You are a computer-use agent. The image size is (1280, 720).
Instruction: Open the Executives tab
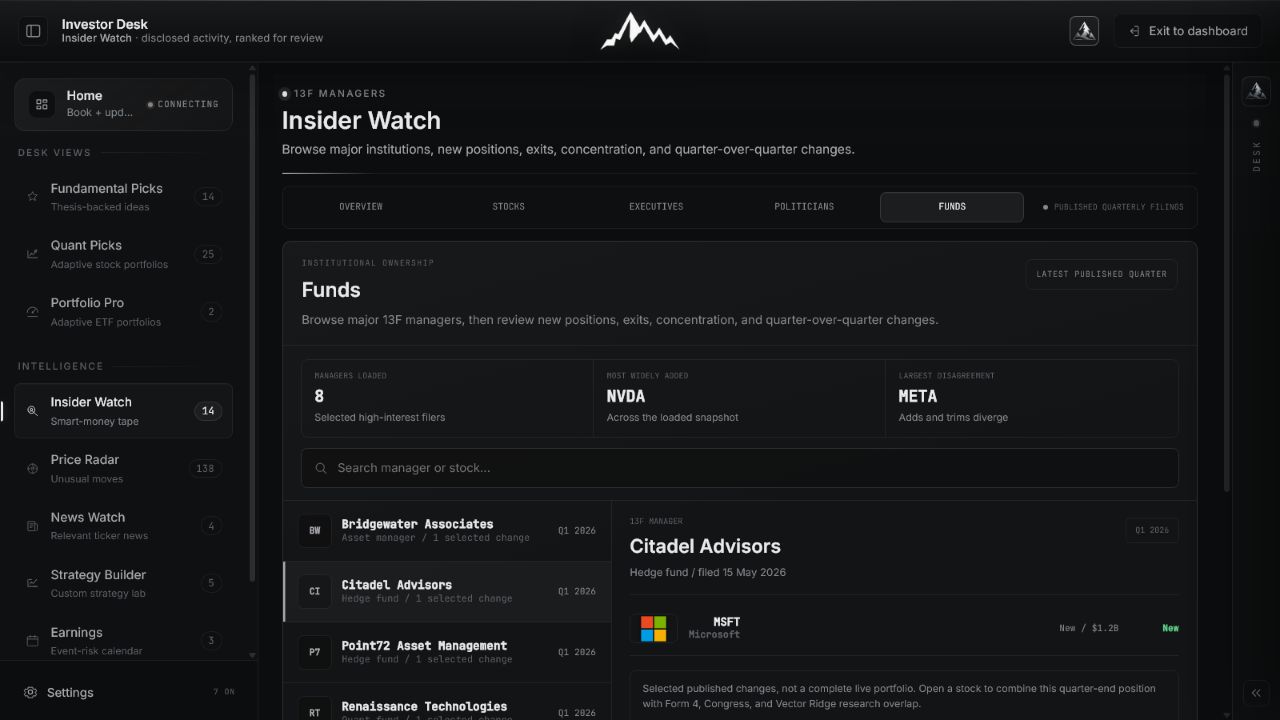(x=656, y=207)
